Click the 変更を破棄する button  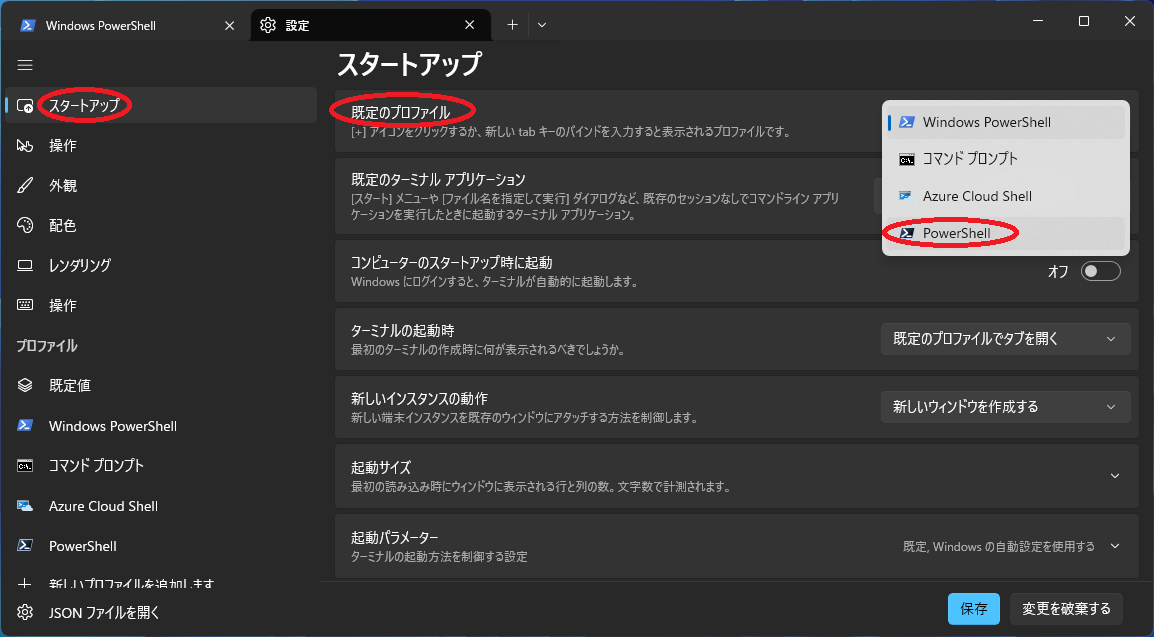tap(1066, 608)
